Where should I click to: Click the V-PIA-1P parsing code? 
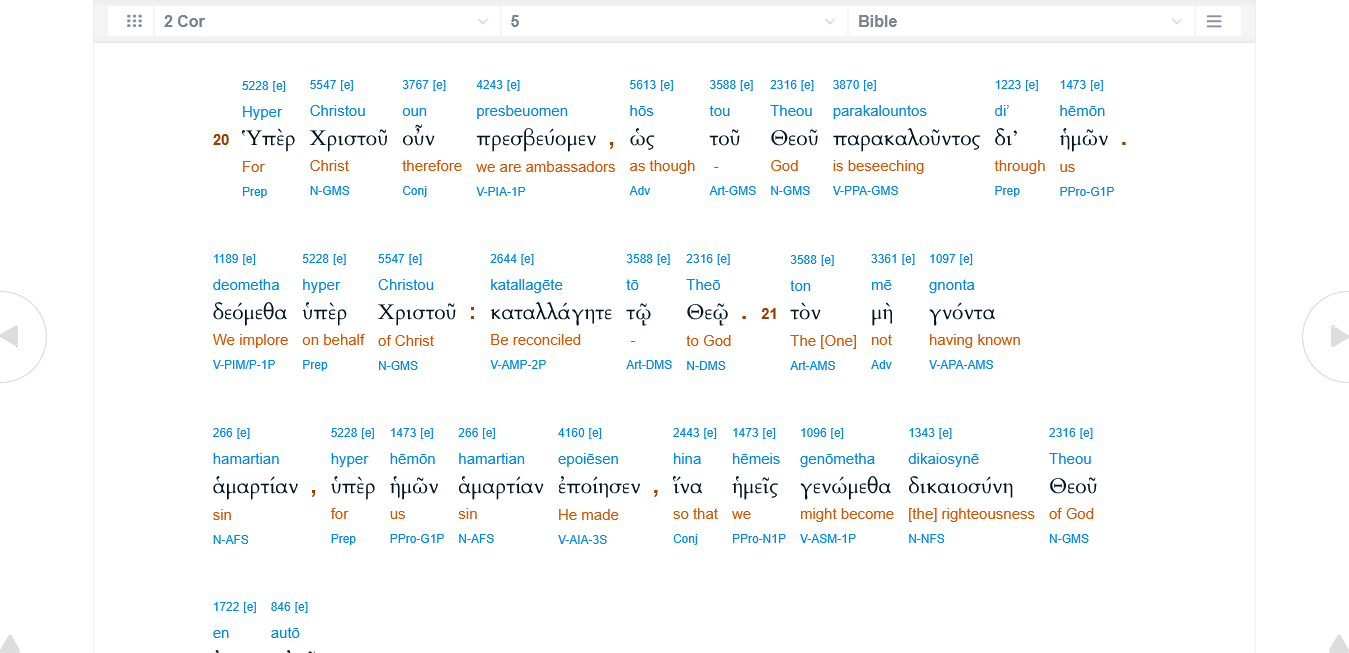[500, 191]
